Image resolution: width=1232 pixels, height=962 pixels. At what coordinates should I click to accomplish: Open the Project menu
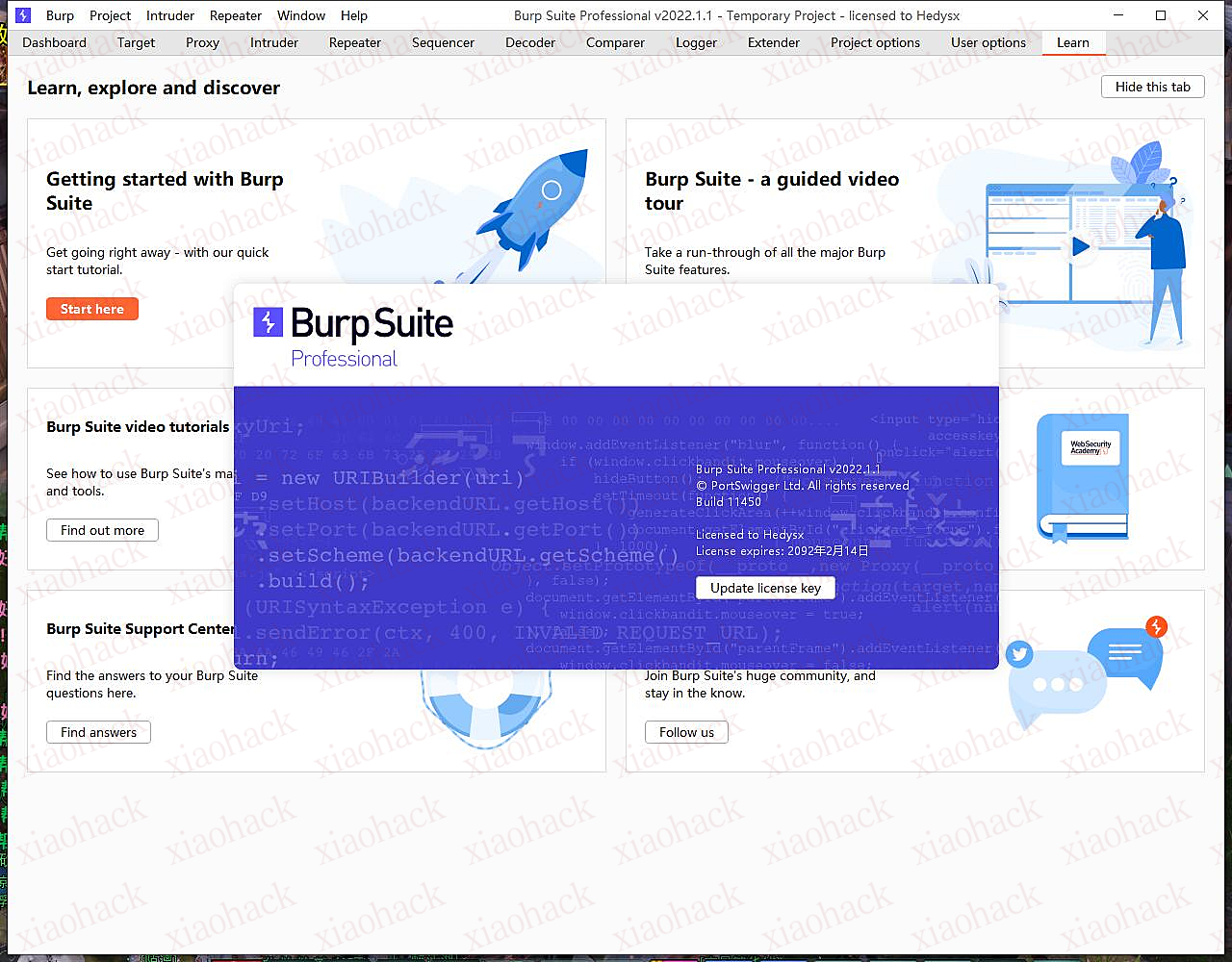(110, 15)
